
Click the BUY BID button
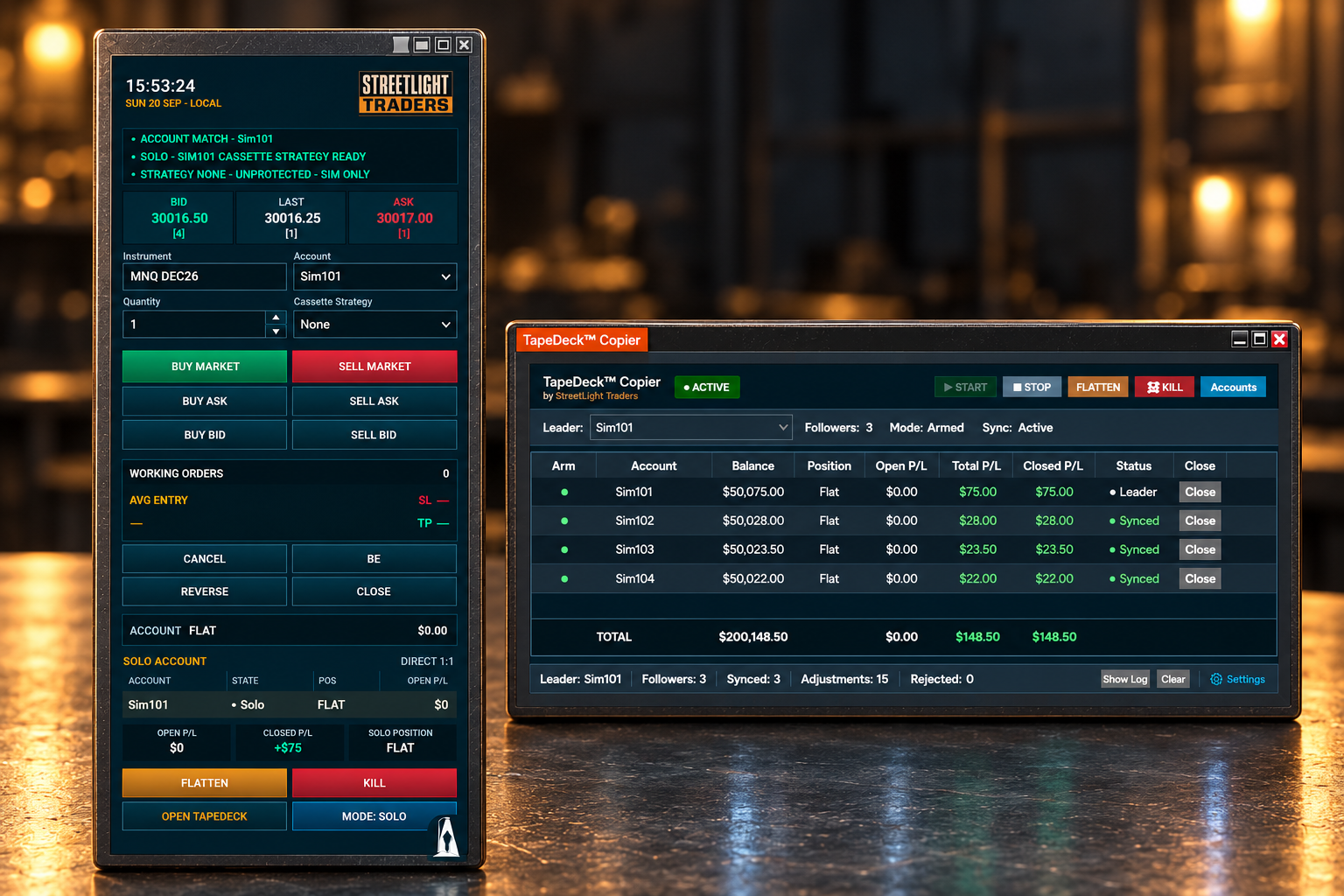click(205, 435)
